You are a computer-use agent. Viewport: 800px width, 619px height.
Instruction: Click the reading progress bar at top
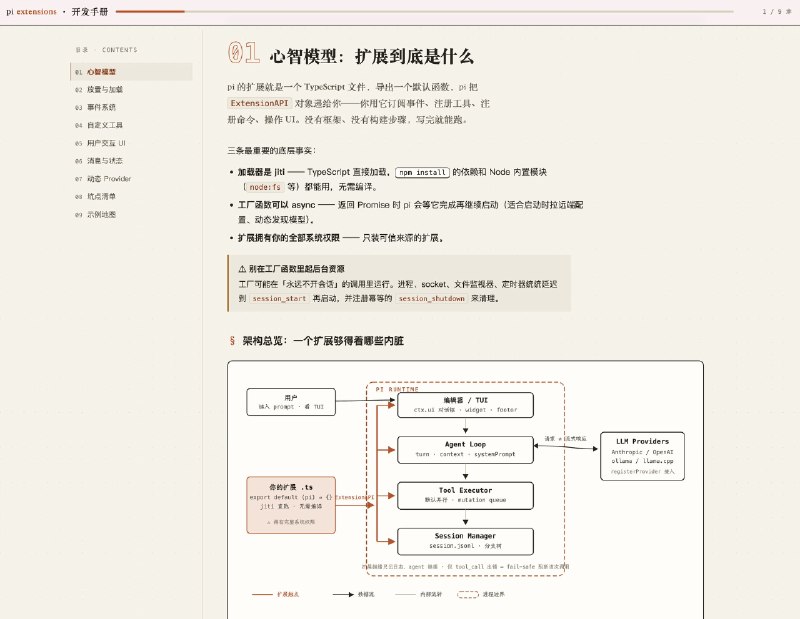[x=424, y=11]
